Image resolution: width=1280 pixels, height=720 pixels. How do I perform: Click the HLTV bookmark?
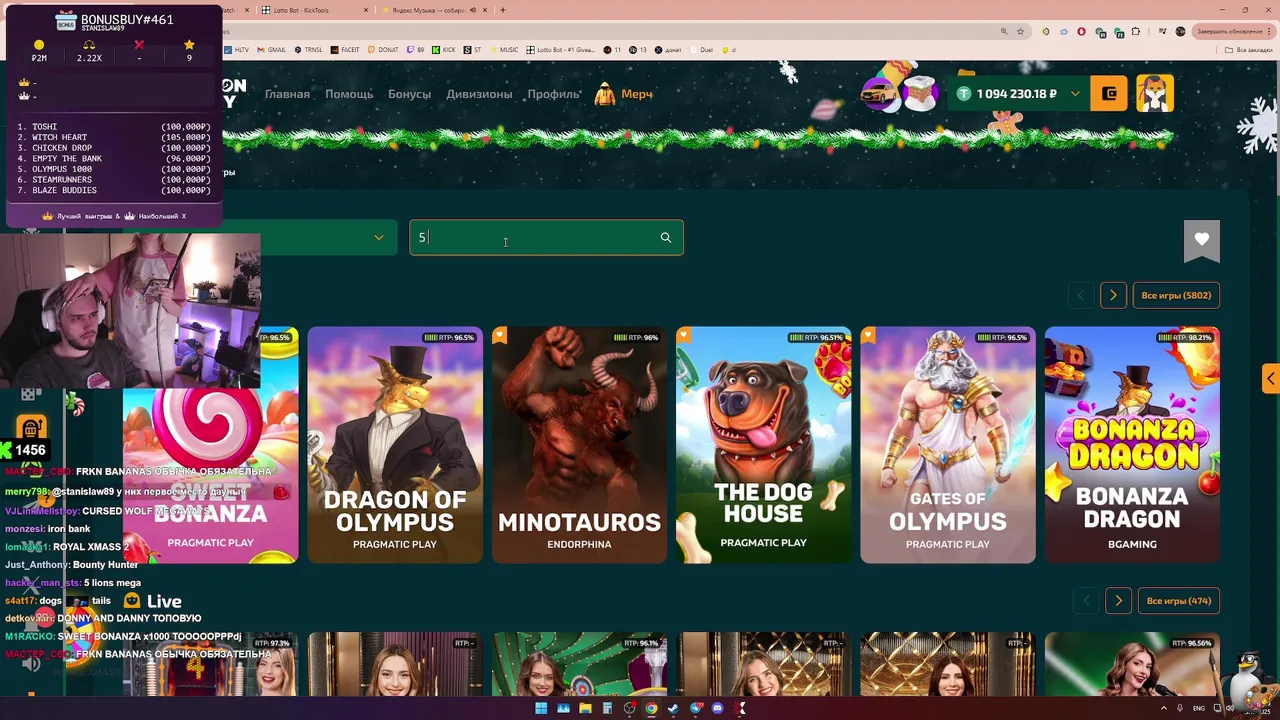238,50
